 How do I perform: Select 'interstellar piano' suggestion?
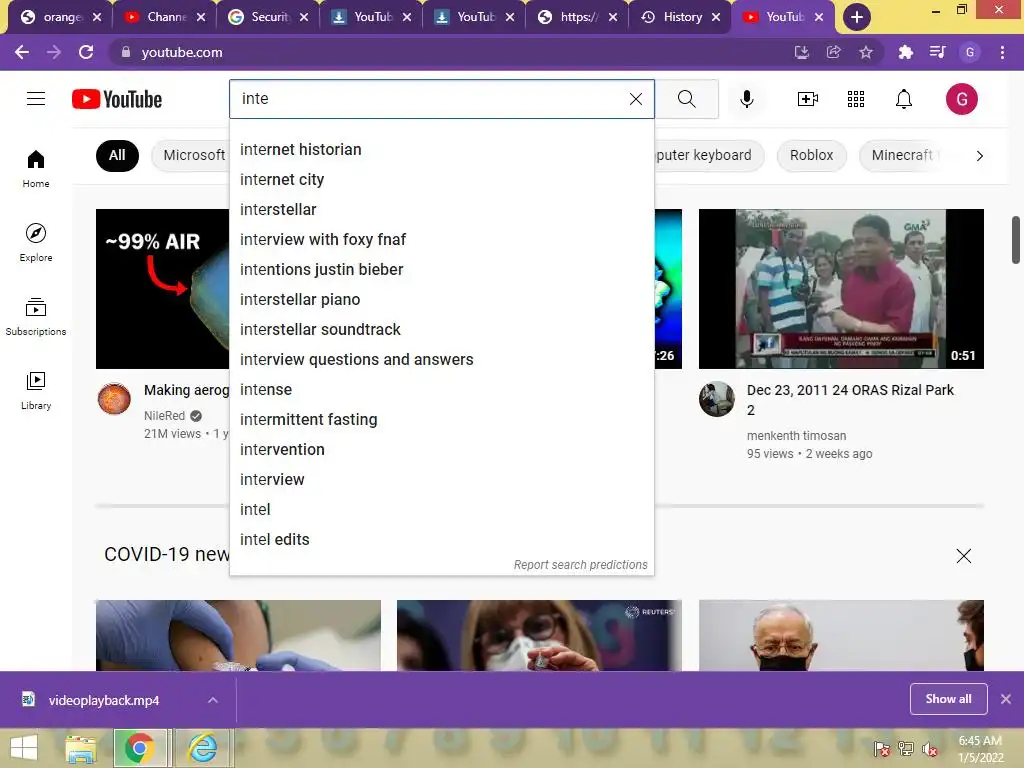coord(442,300)
